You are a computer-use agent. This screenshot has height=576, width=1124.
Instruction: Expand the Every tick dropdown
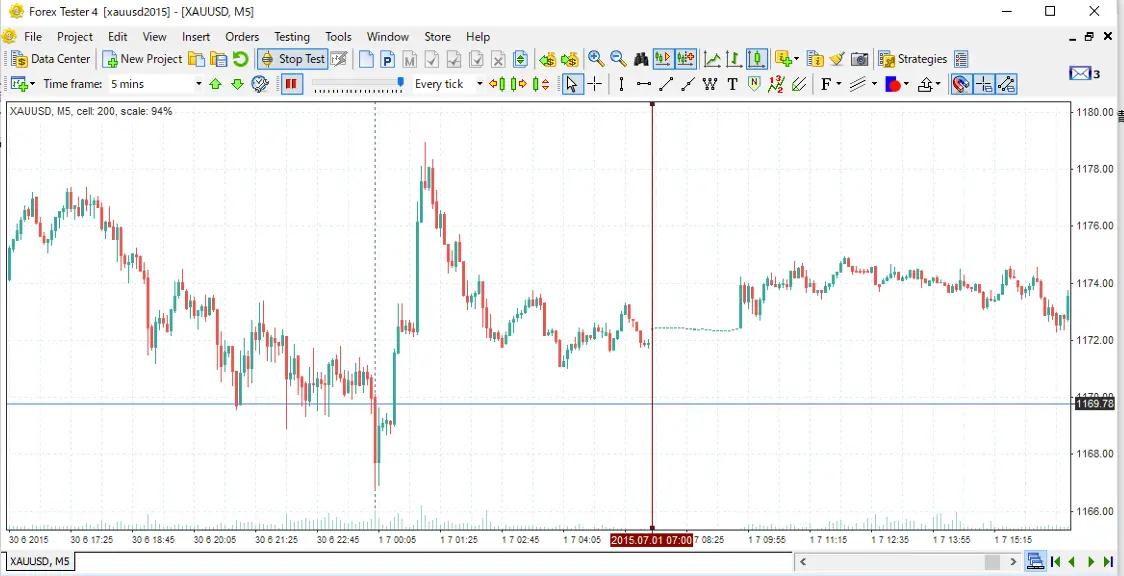448,85
